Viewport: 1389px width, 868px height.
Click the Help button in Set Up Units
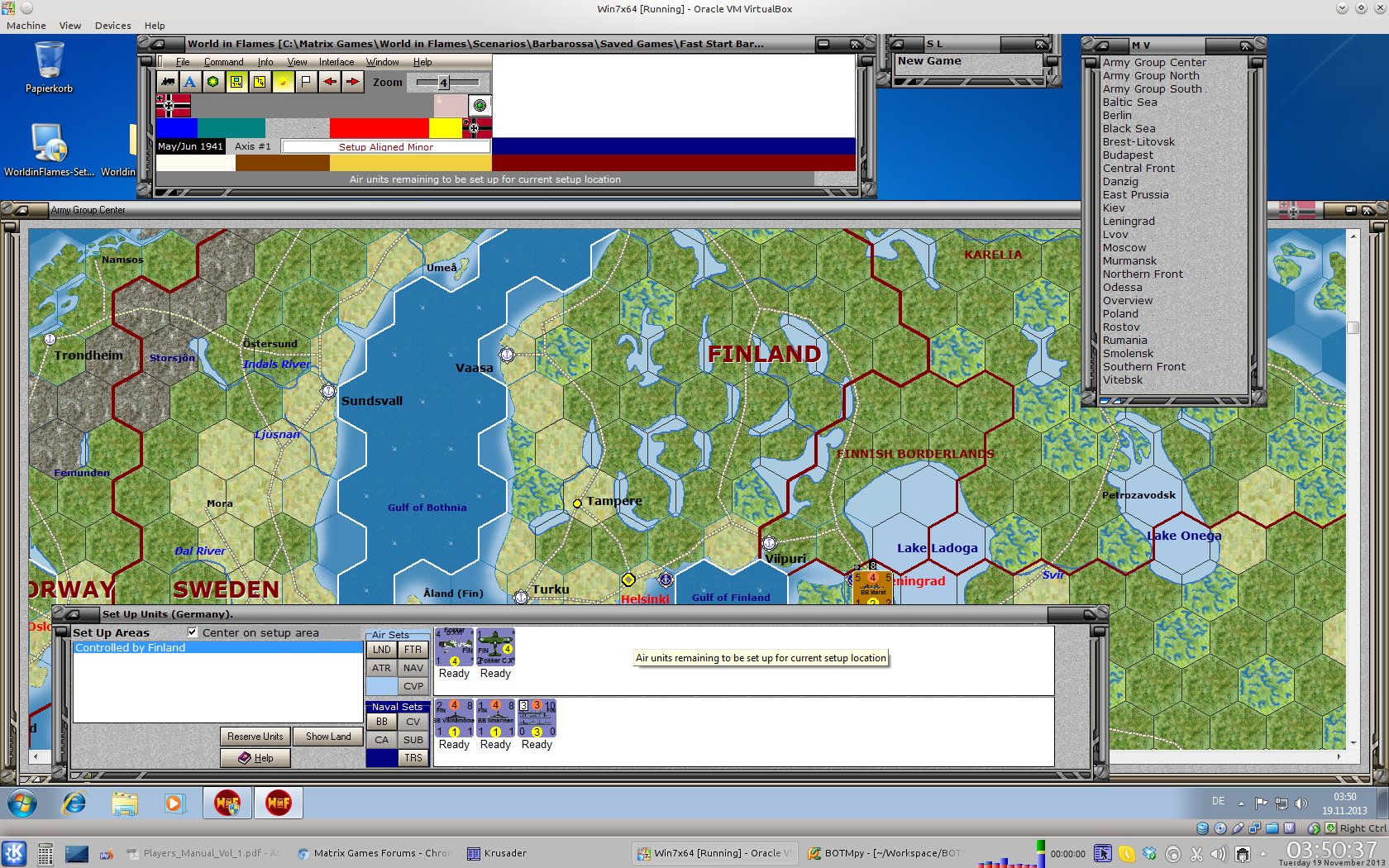point(255,758)
